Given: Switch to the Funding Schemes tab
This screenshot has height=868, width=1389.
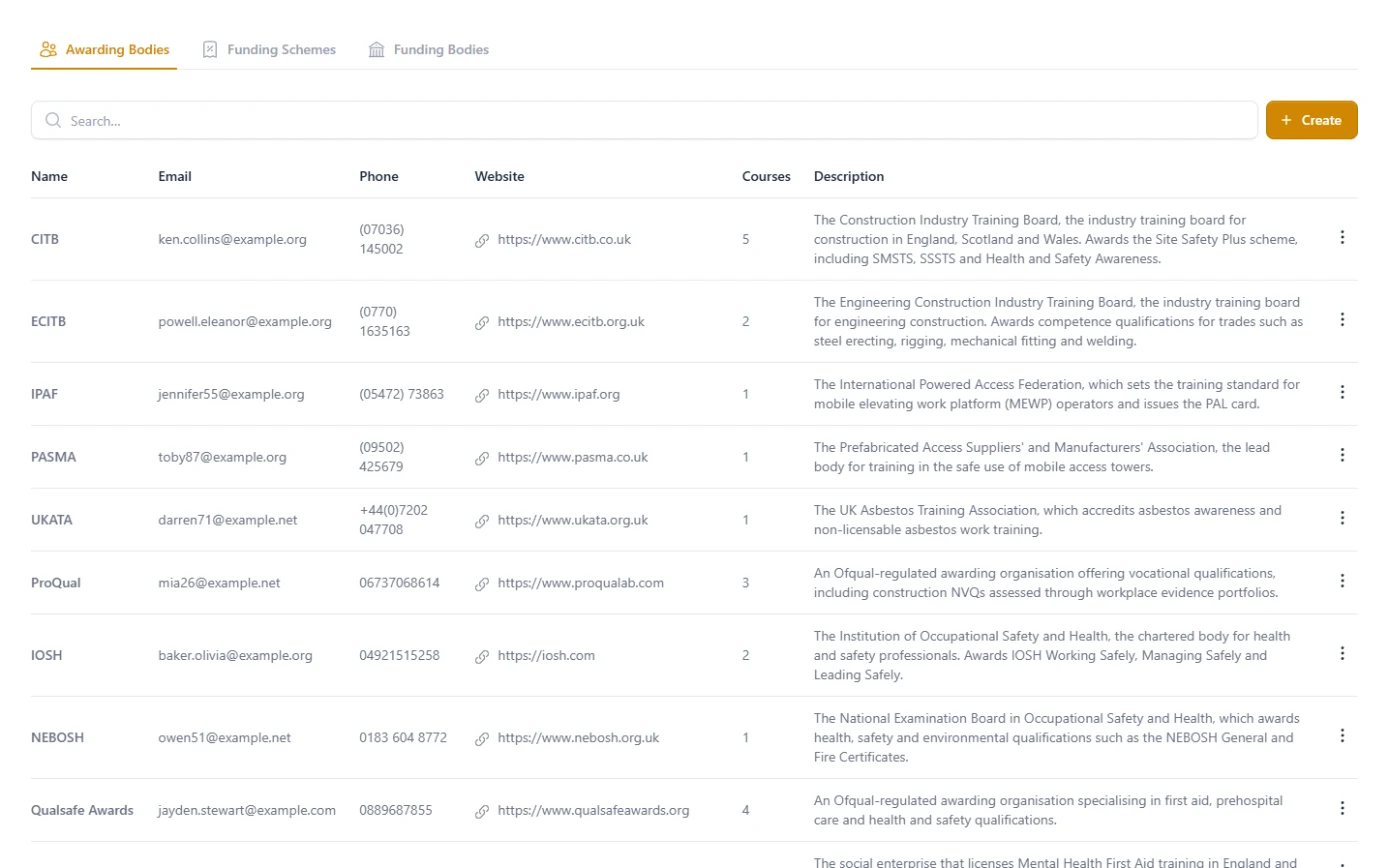Looking at the screenshot, I should (x=269, y=49).
